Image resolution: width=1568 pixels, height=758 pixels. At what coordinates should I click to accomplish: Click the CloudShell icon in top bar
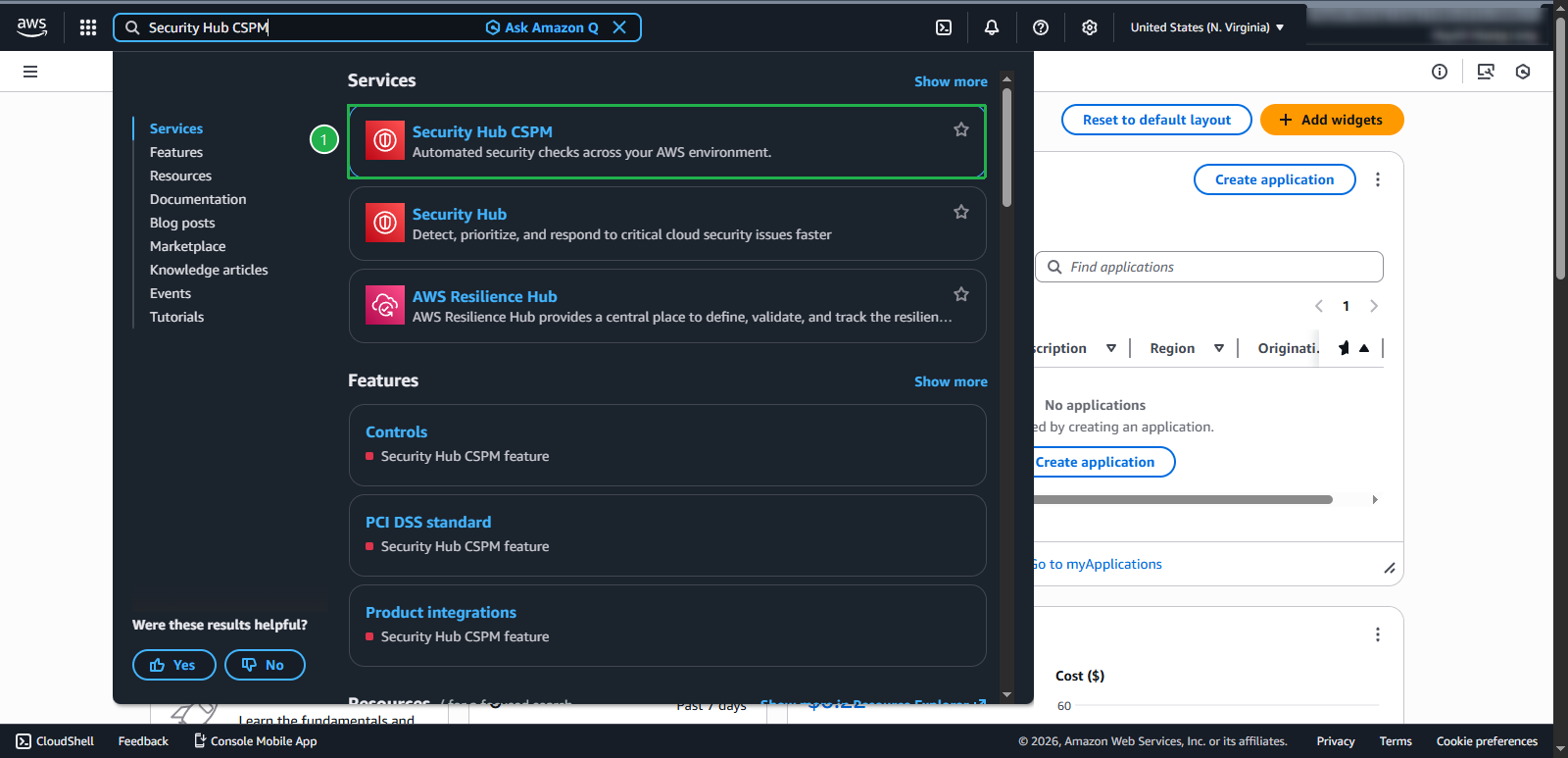944,27
